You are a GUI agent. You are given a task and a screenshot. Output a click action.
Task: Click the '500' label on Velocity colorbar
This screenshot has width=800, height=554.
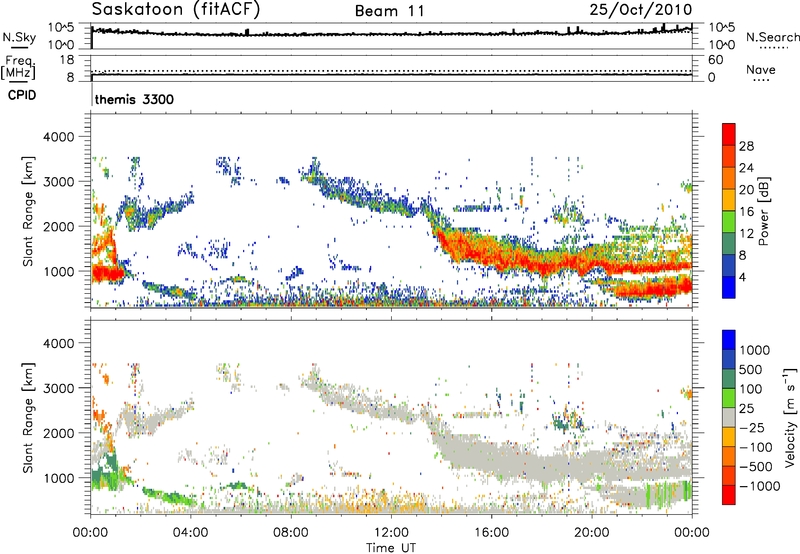pos(751,369)
